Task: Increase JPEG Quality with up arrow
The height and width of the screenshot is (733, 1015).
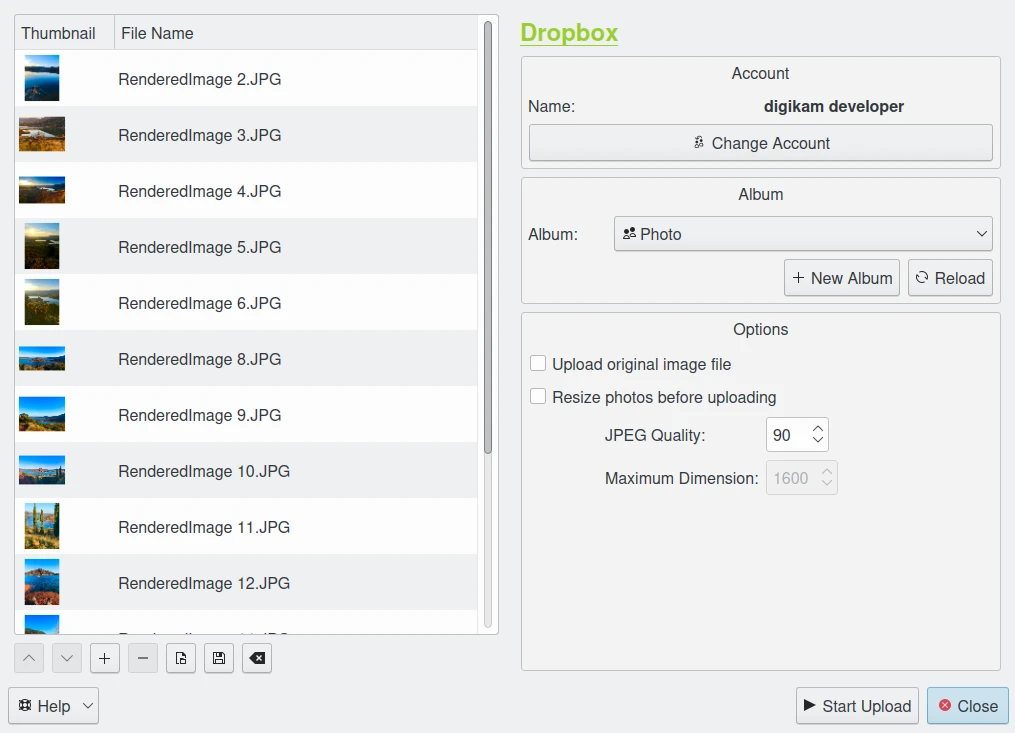Action: coord(818,429)
